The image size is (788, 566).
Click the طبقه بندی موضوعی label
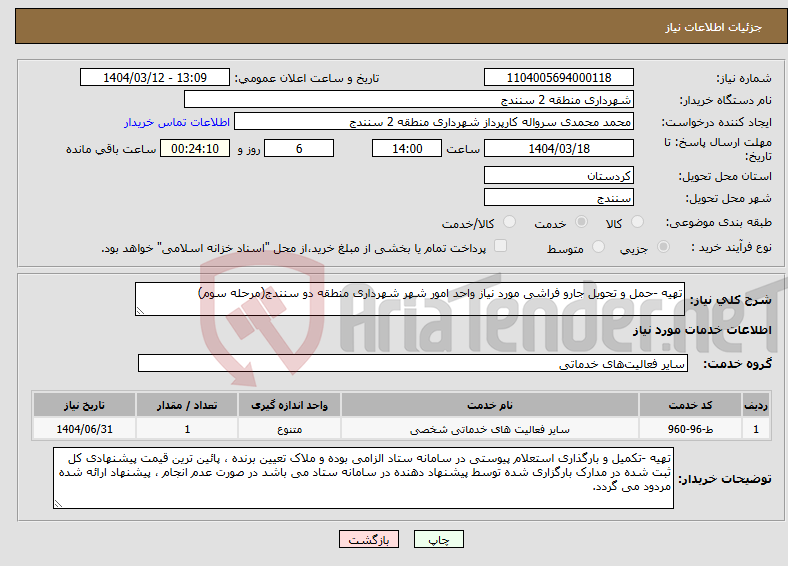tap(719, 222)
